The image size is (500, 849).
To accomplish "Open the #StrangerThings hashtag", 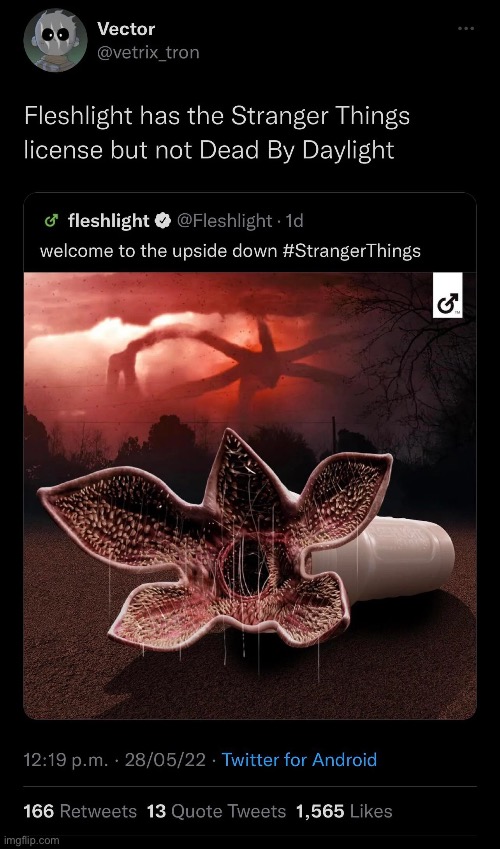I will click(x=352, y=251).
